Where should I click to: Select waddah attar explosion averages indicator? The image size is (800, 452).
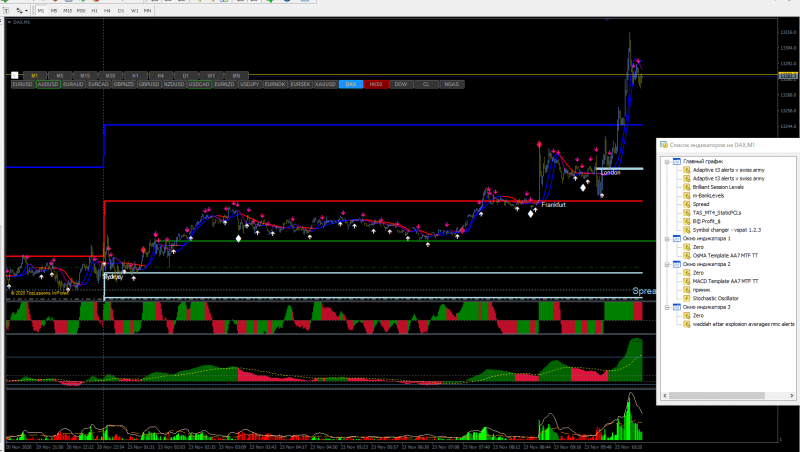point(743,324)
